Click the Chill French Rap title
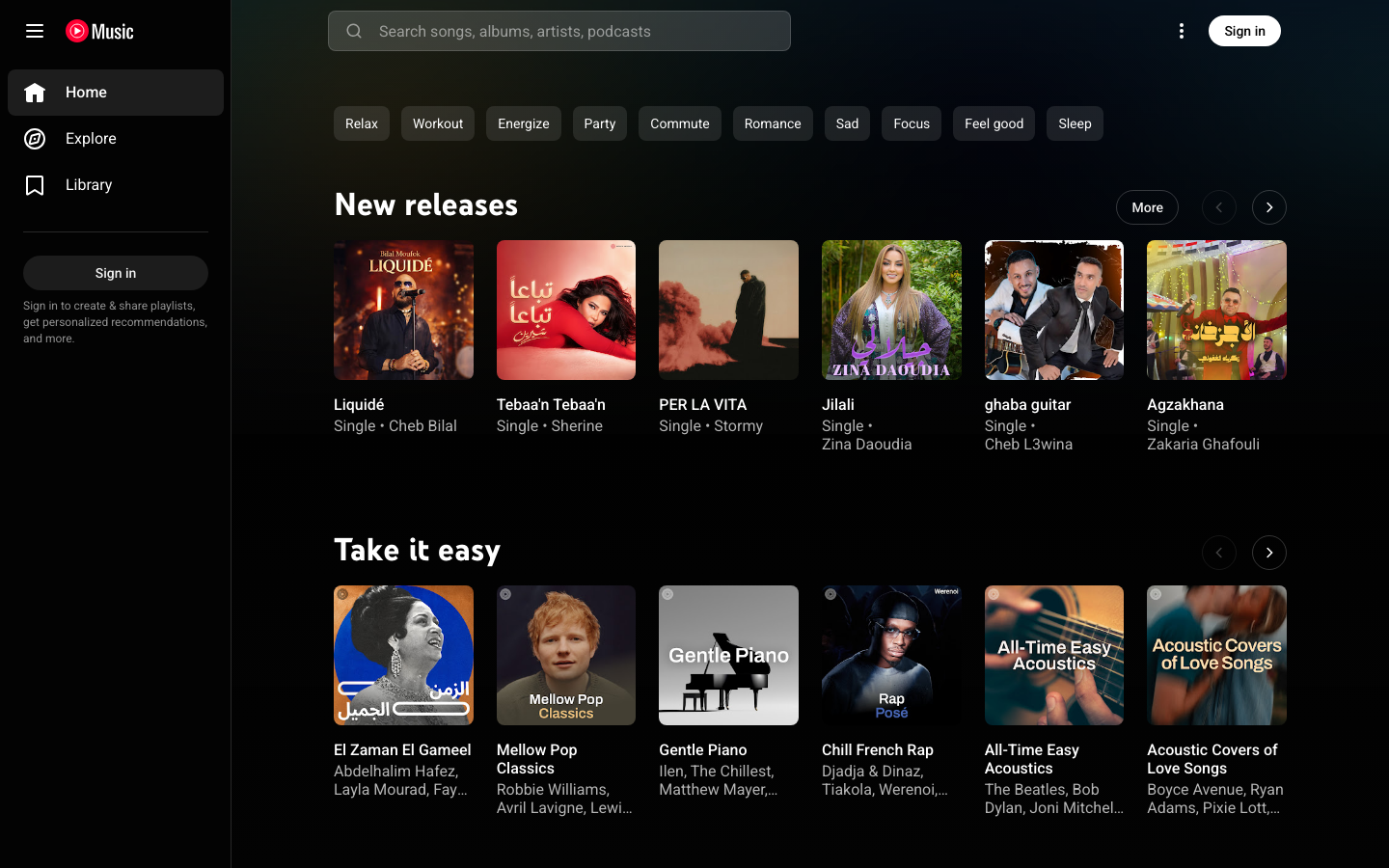 pos(878,750)
